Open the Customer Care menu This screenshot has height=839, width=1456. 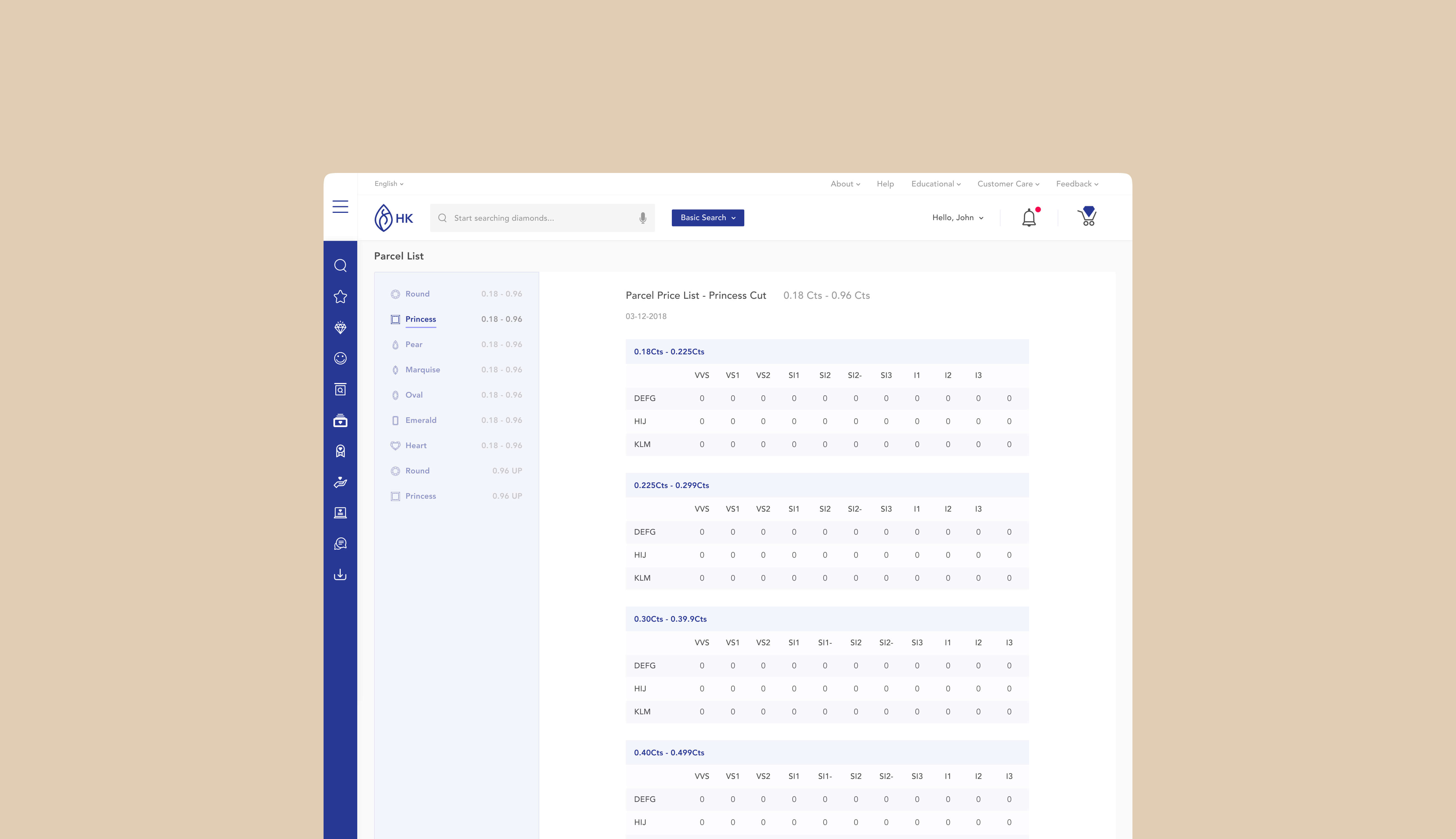coord(1007,184)
